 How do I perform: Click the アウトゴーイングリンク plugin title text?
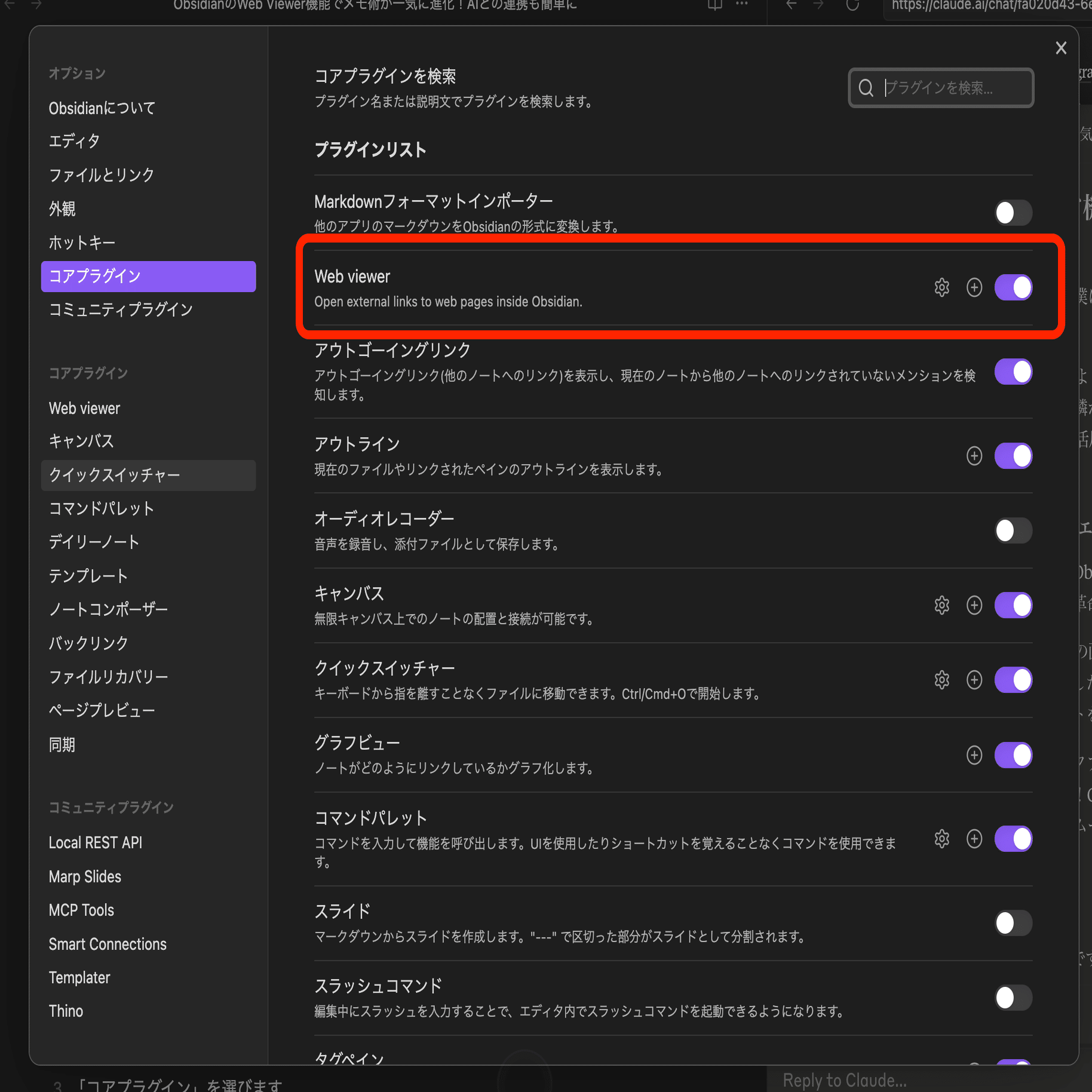[x=392, y=350]
